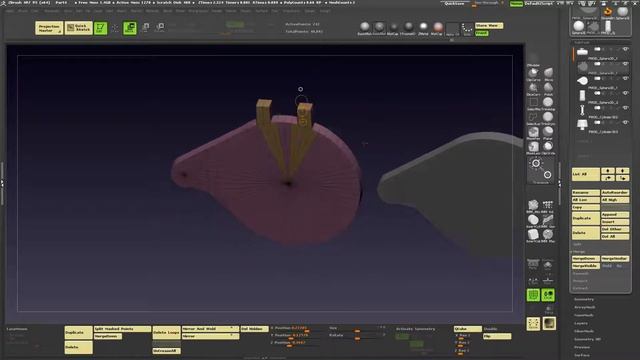The image size is (640, 360).
Task: Click Mirror And Weld button
Action: [x=210, y=329]
